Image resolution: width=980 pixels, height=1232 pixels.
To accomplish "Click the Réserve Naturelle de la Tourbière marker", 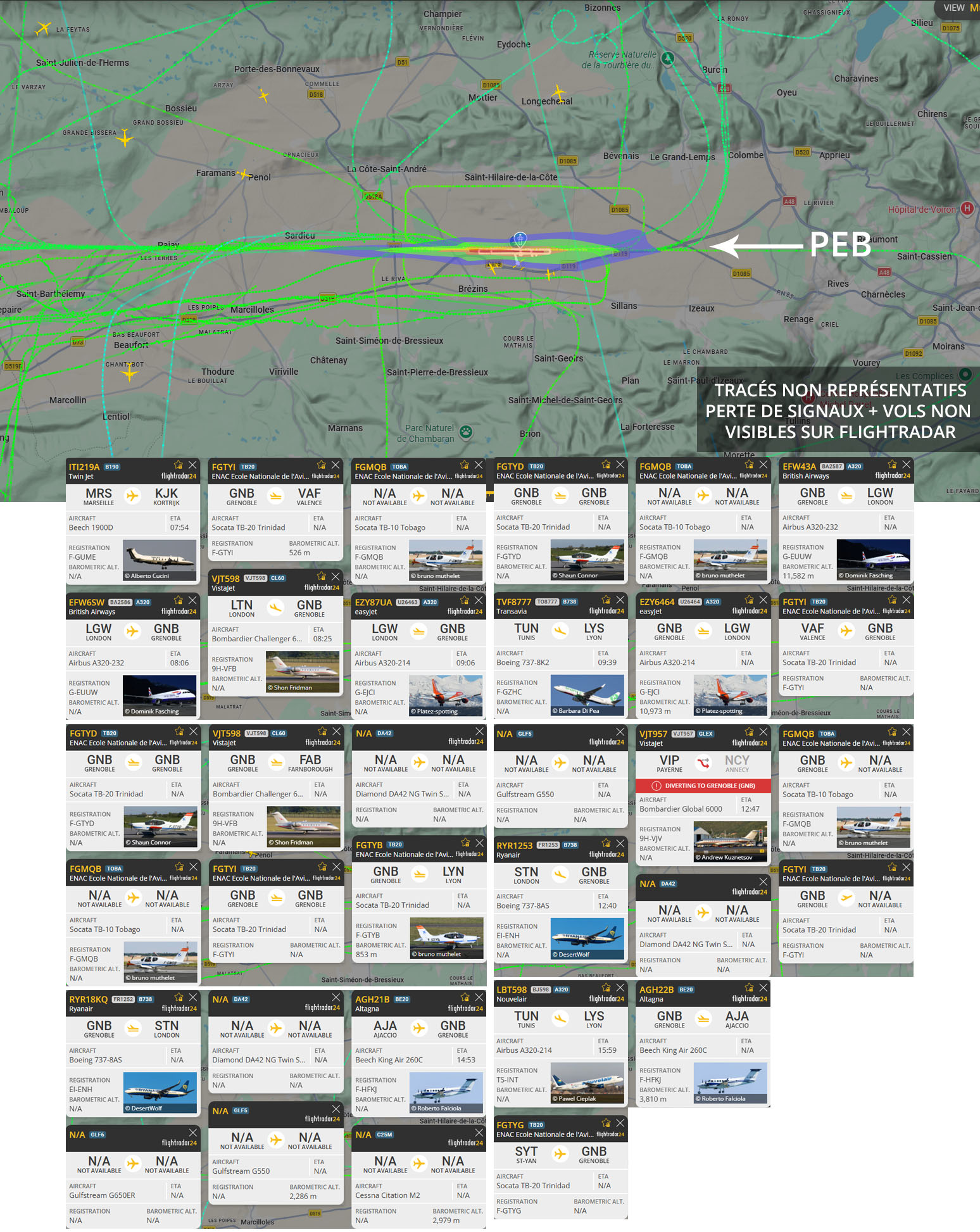I will click(668, 59).
